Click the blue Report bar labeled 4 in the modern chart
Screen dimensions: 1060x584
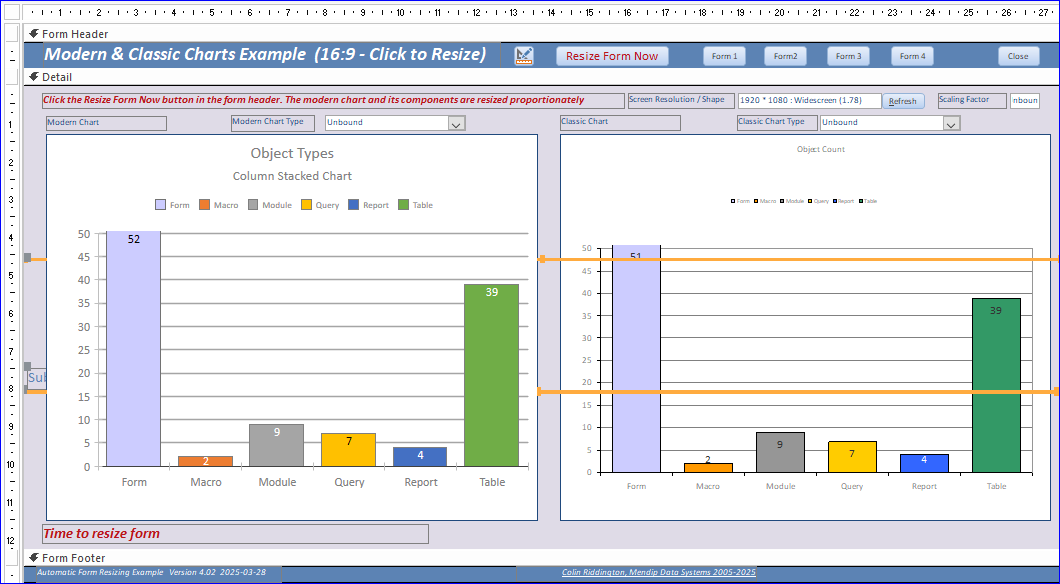pos(420,457)
